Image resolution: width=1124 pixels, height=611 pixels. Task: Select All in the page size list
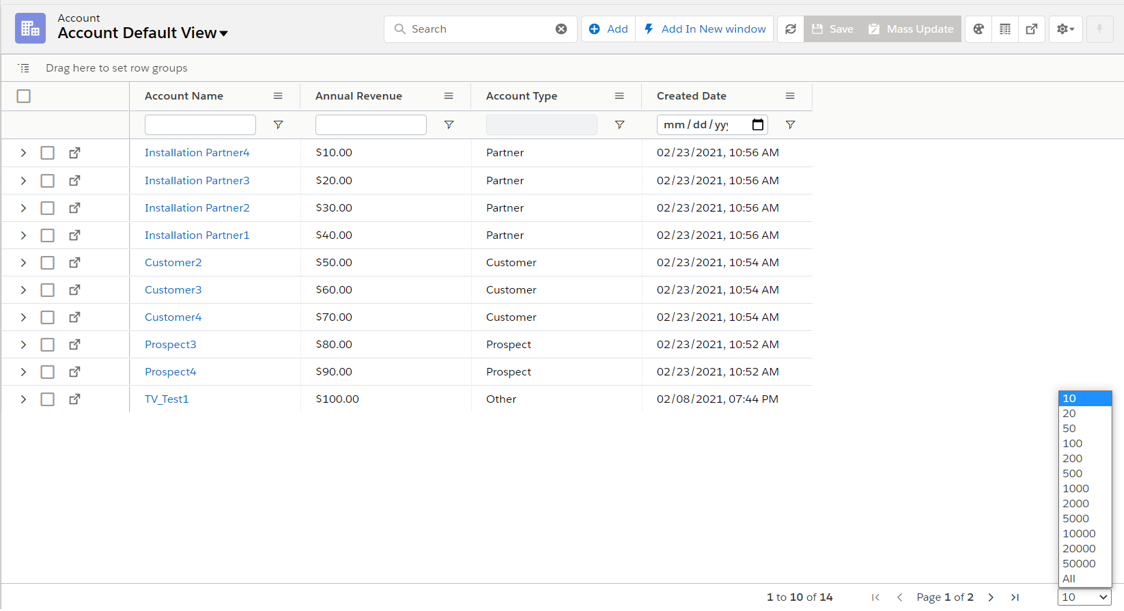tap(1069, 578)
